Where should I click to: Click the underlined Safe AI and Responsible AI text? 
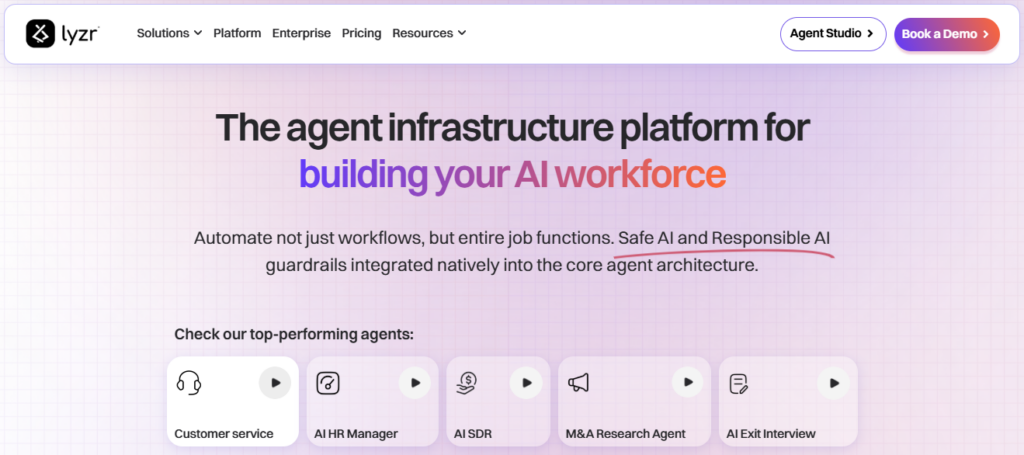(724, 239)
